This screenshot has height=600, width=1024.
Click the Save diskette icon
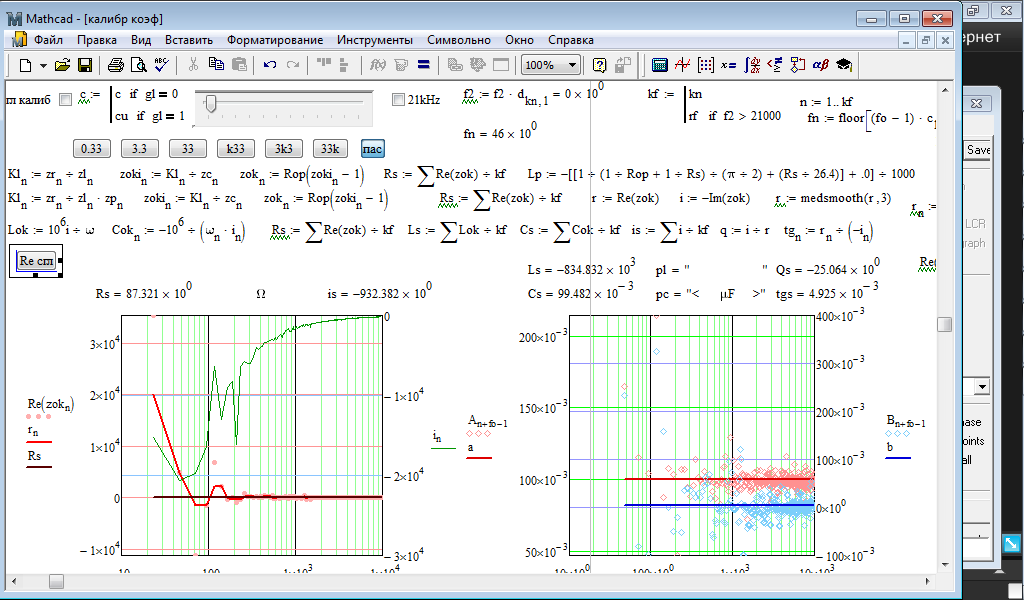pyautogui.click(x=85, y=65)
